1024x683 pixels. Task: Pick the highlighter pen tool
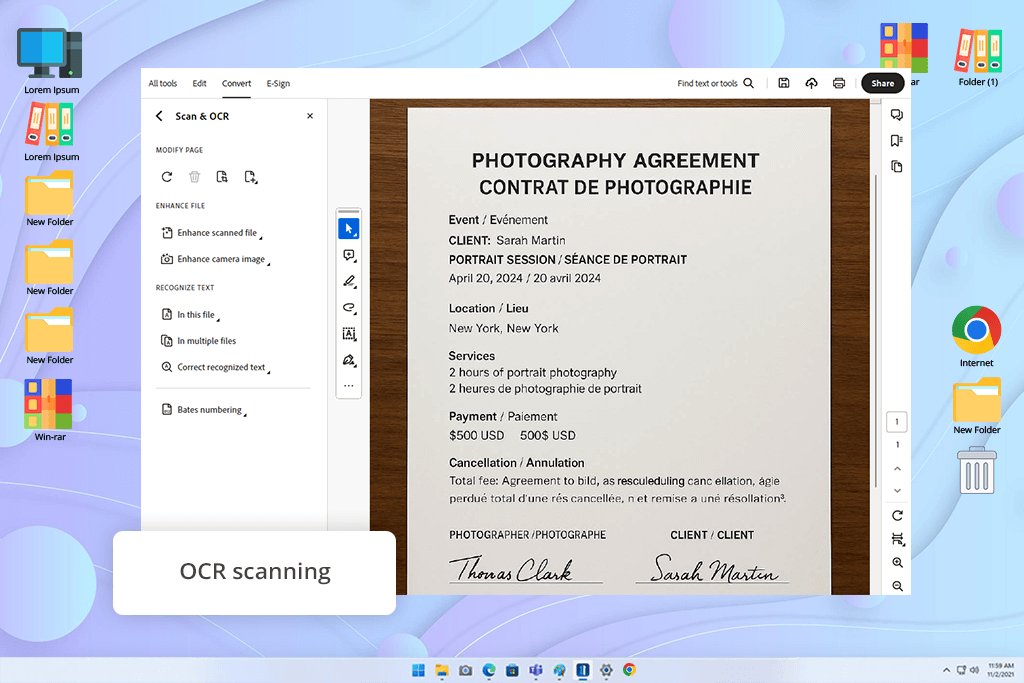[349, 281]
